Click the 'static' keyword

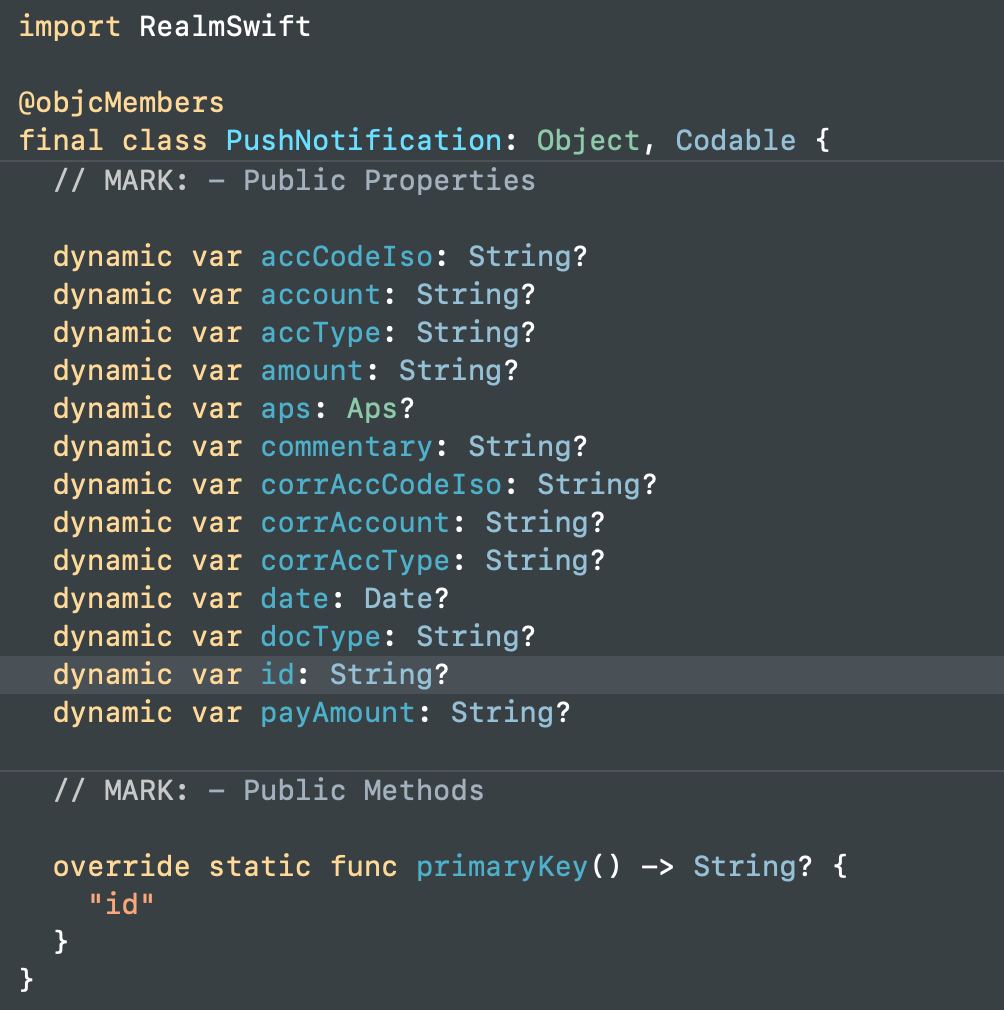point(260,866)
